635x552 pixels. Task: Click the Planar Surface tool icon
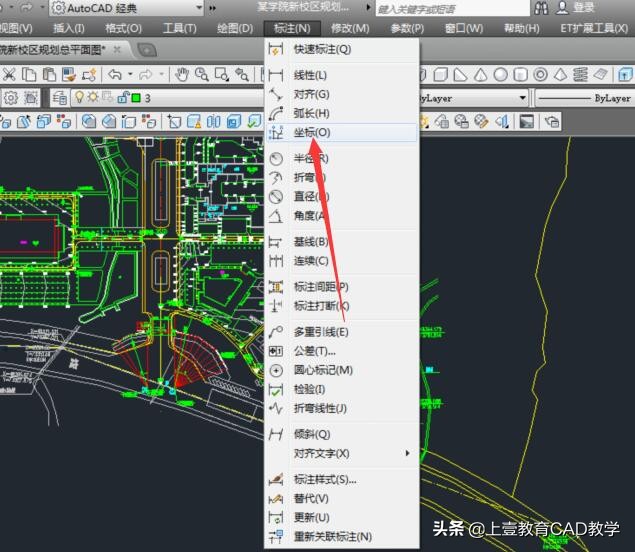tap(601, 75)
